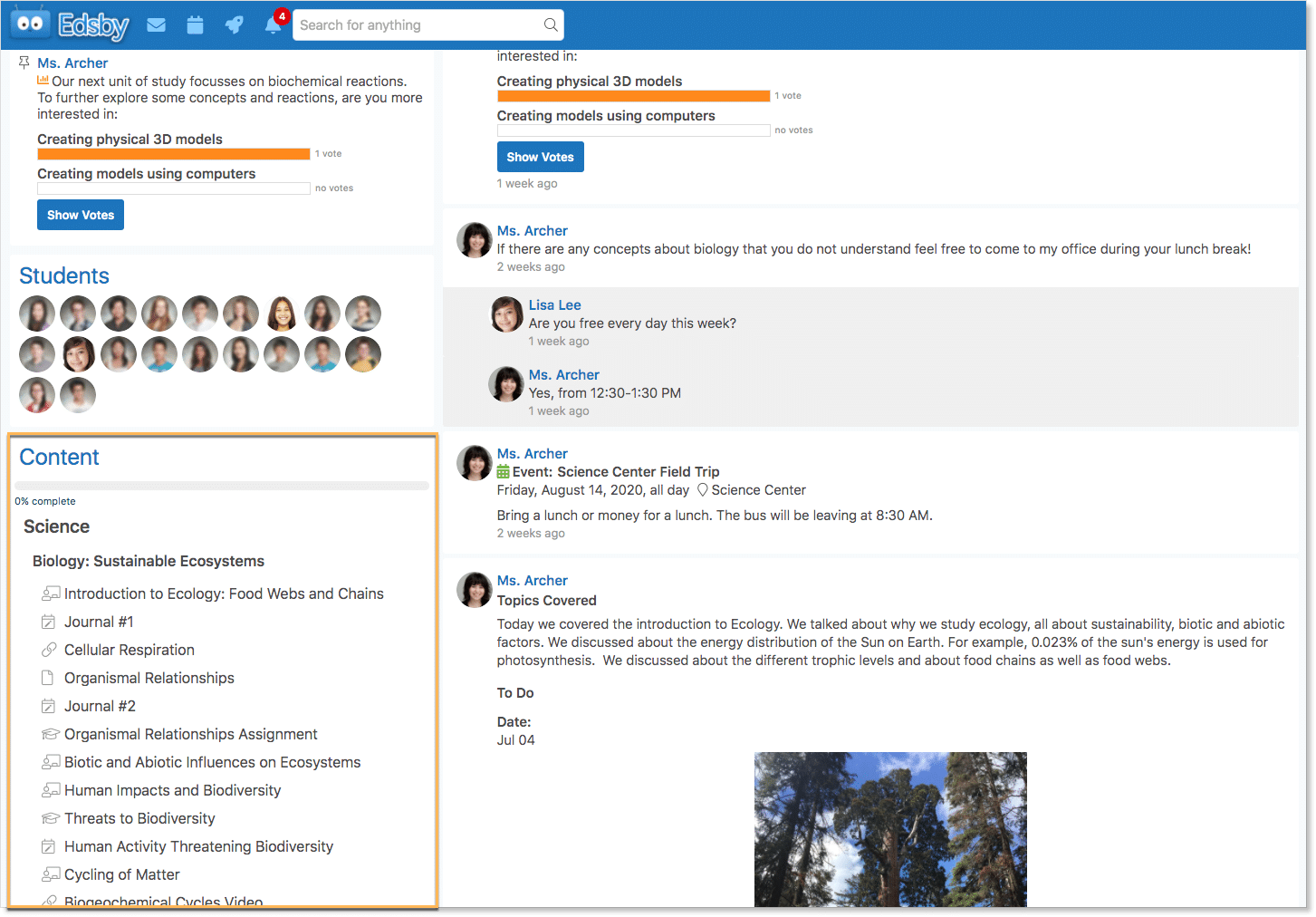Image resolution: width=1316 pixels, height=917 pixels.
Task: Click the Content progress bar
Action: (x=222, y=487)
